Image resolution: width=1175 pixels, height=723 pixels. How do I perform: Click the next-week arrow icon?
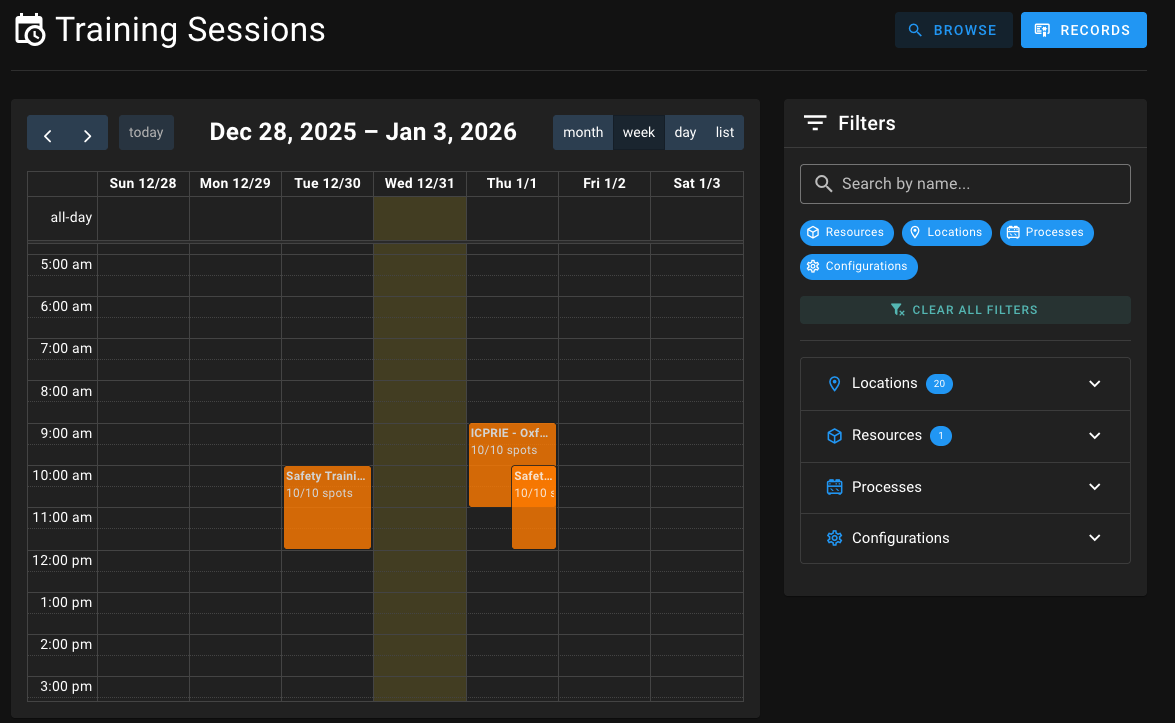87,132
